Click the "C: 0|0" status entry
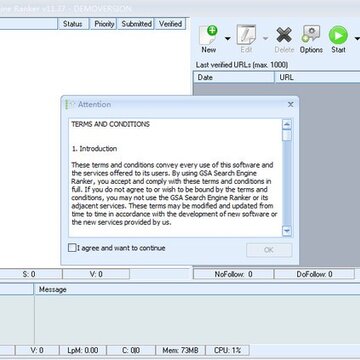The image size is (360, 360). [x=131, y=350]
